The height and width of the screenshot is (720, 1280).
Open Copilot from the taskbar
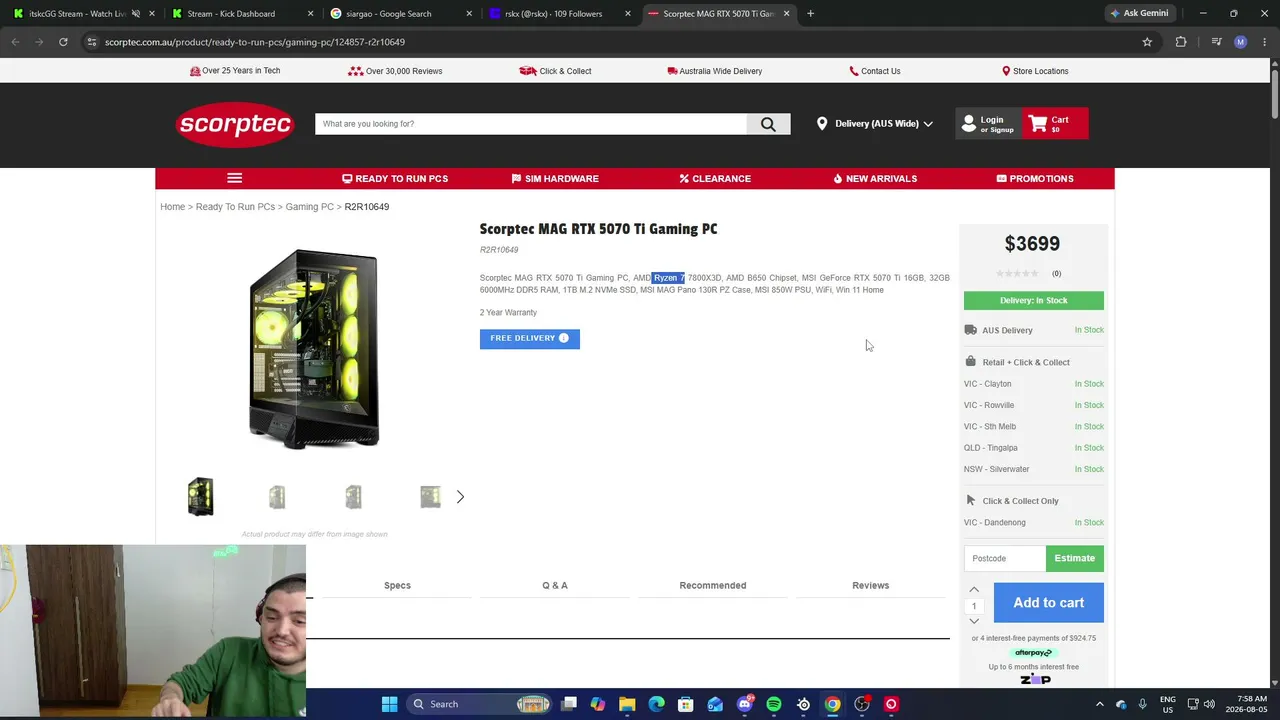coord(598,704)
